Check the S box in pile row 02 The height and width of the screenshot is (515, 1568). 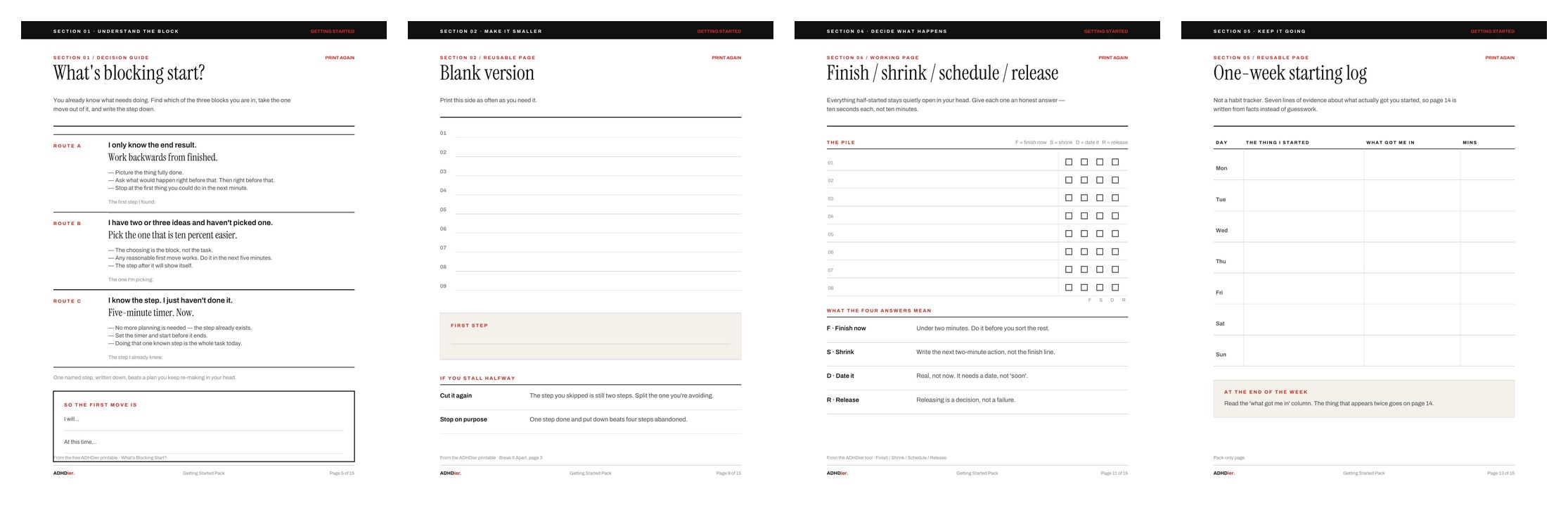(1084, 180)
